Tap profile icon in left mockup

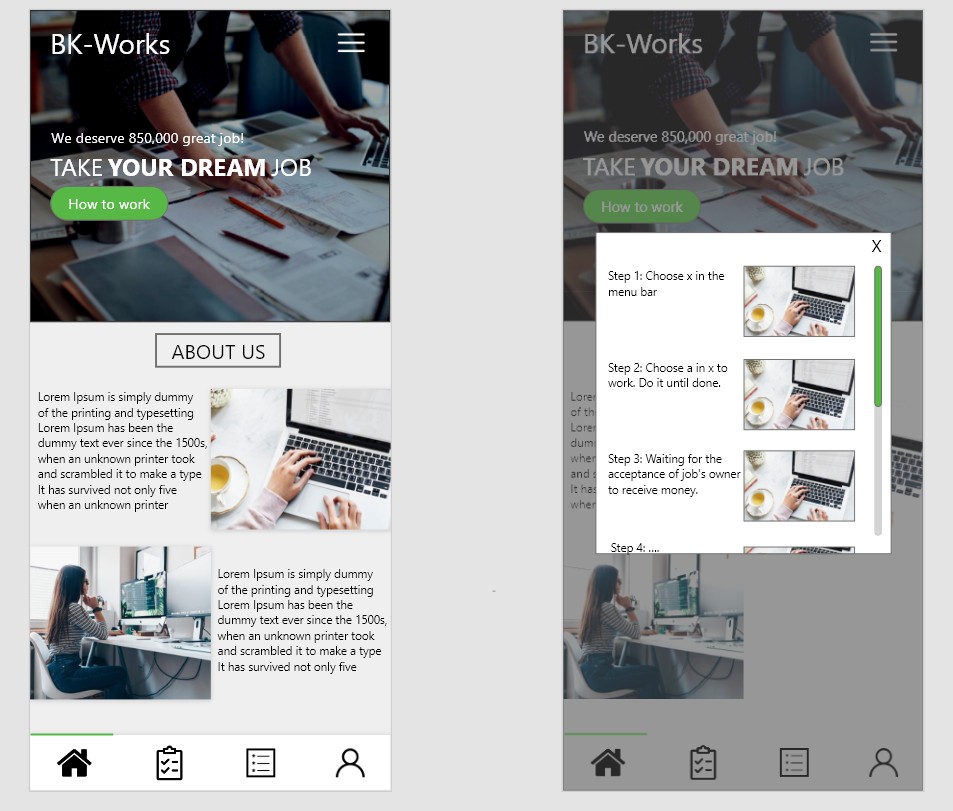coord(350,763)
